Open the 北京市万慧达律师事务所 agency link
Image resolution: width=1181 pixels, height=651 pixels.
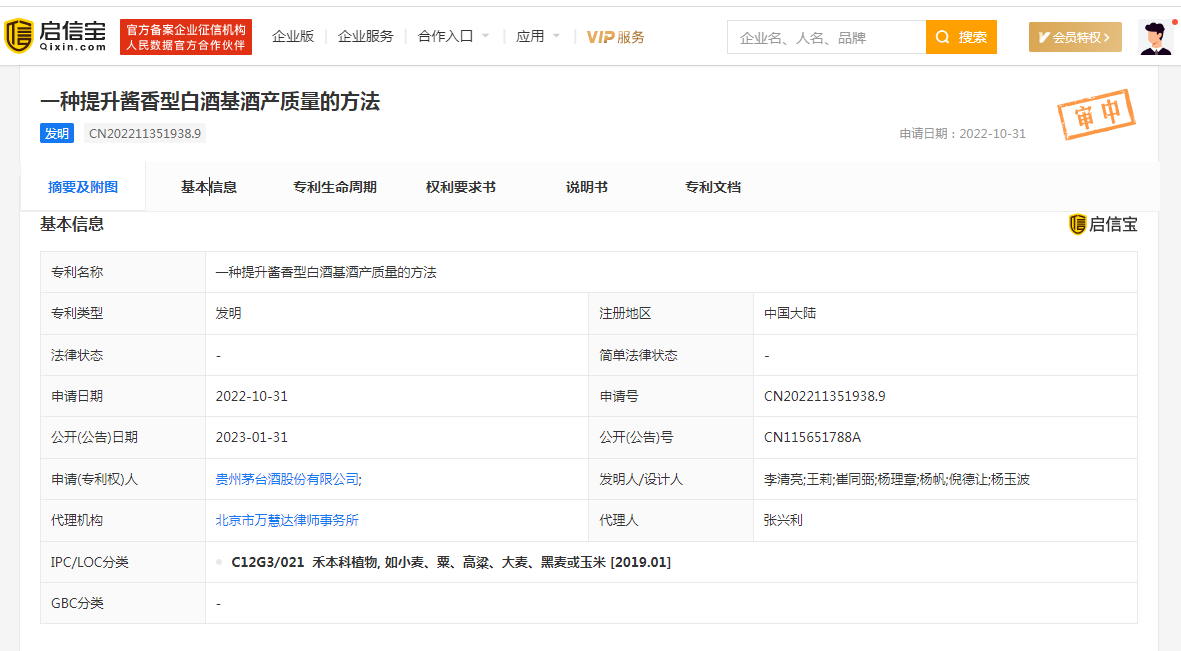click(x=287, y=521)
